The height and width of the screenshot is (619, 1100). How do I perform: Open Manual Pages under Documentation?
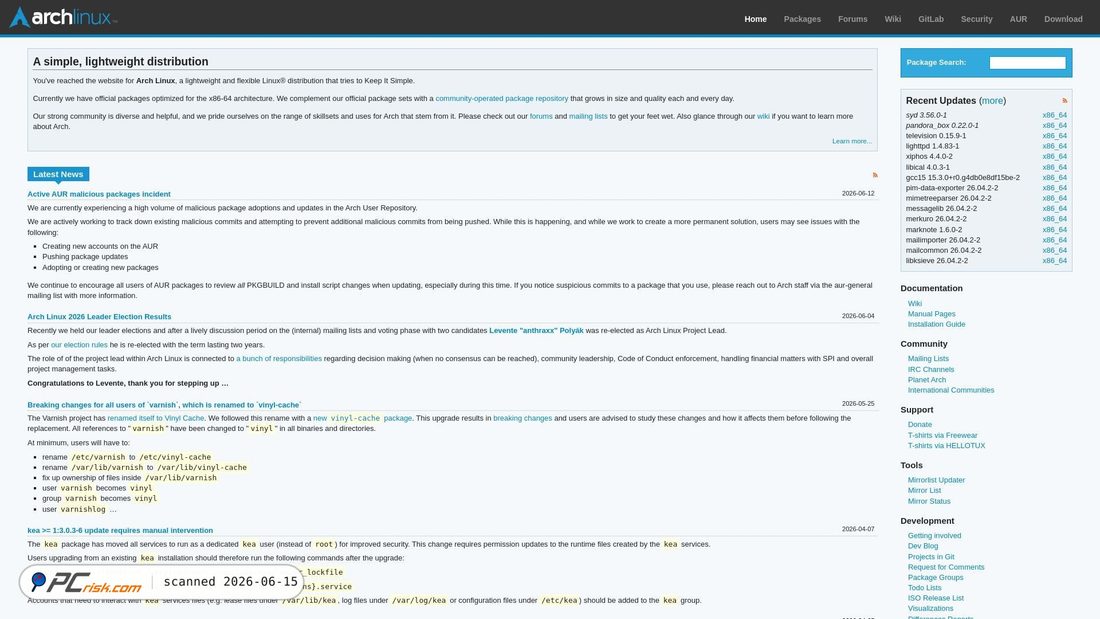[932, 314]
